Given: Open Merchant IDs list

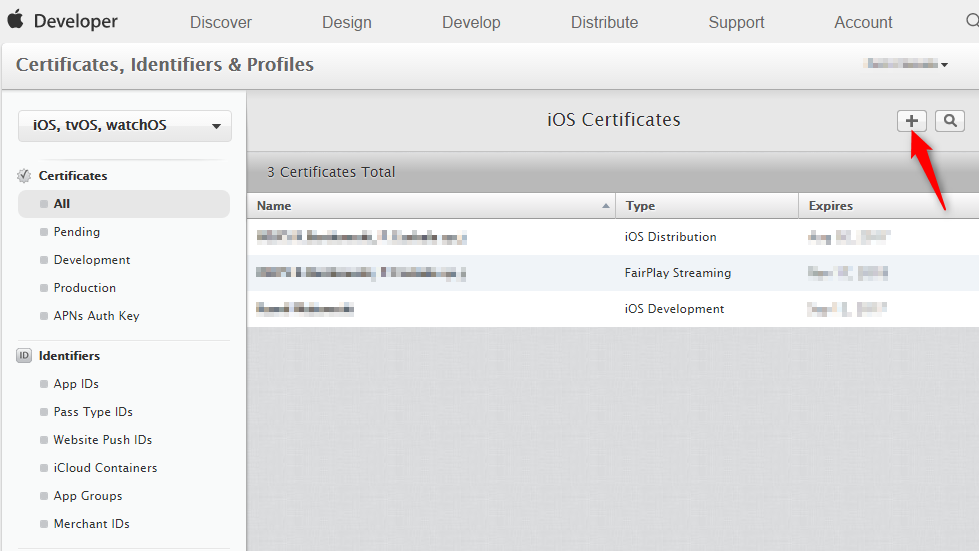Looking at the screenshot, I should 92,524.
